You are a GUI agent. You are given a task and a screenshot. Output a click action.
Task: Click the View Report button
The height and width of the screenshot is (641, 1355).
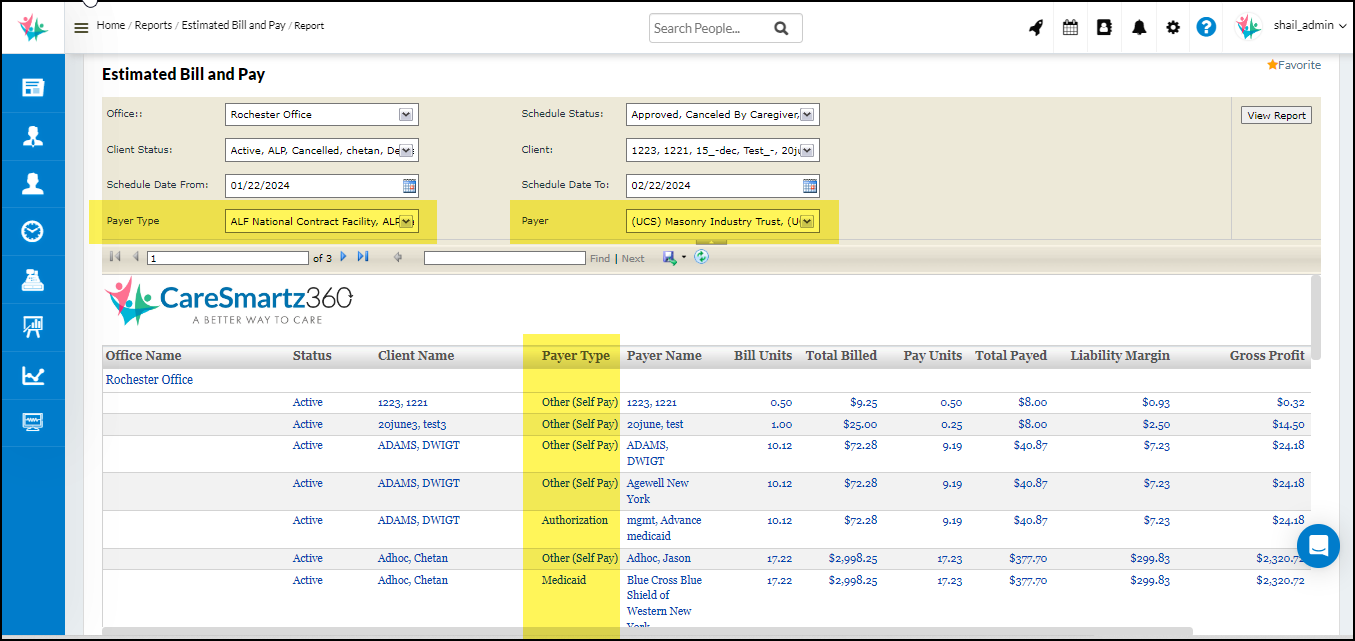[1276, 115]
